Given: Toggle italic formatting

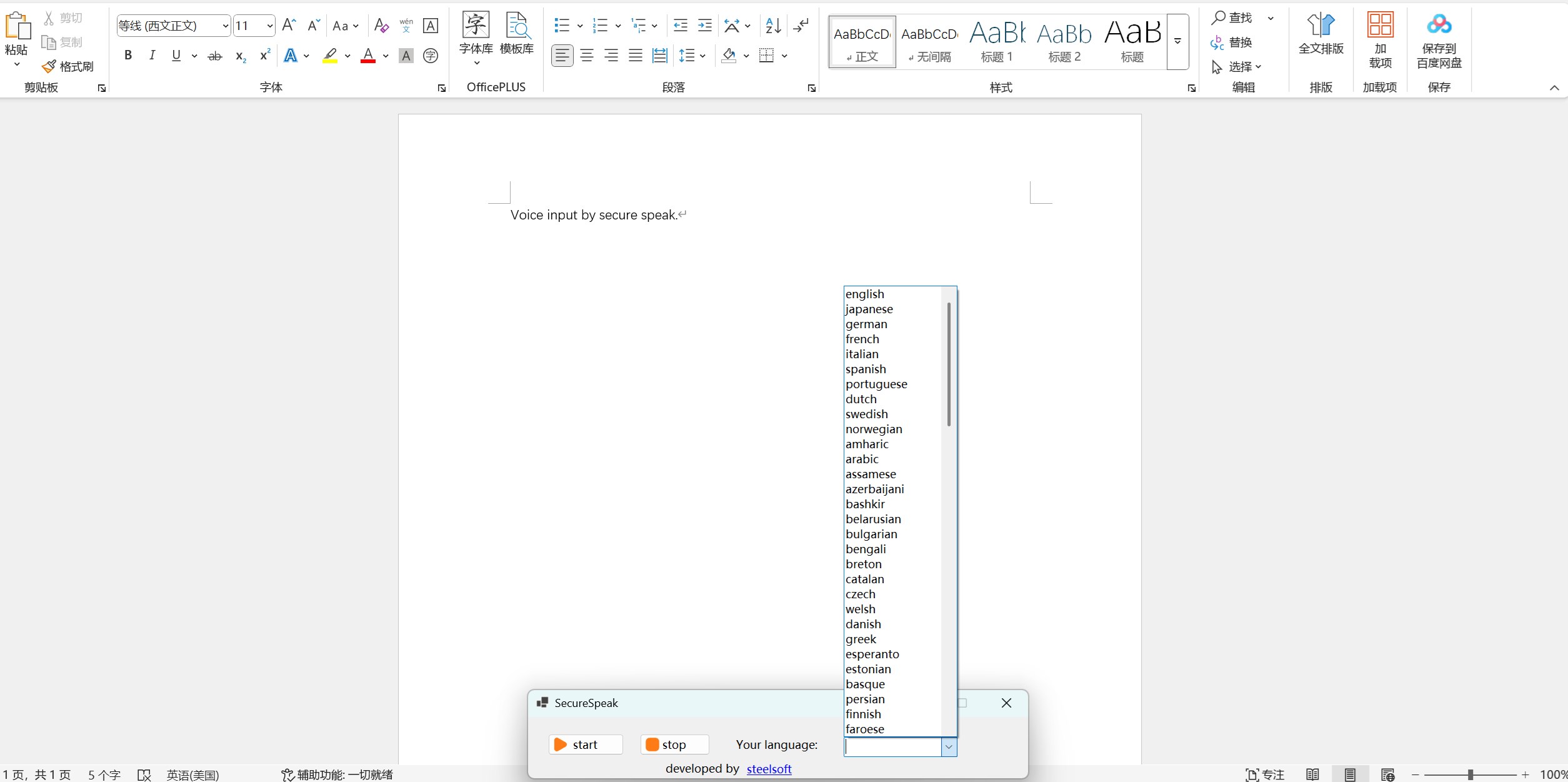Looking at the screenshot, I should (152, 56).
